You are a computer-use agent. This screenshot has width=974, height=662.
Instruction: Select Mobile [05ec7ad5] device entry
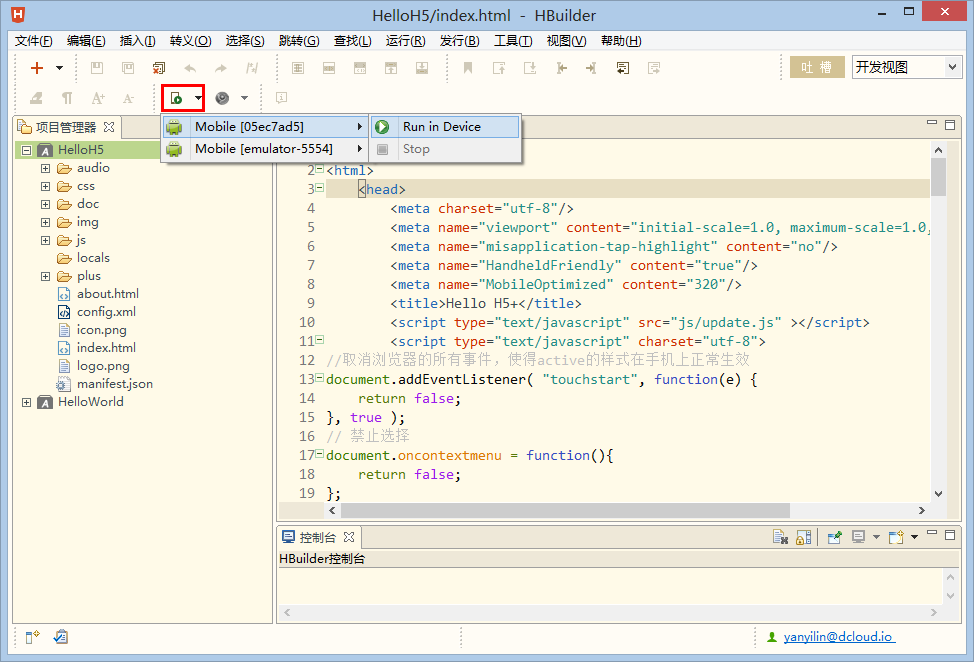click(x=265, y=127)
